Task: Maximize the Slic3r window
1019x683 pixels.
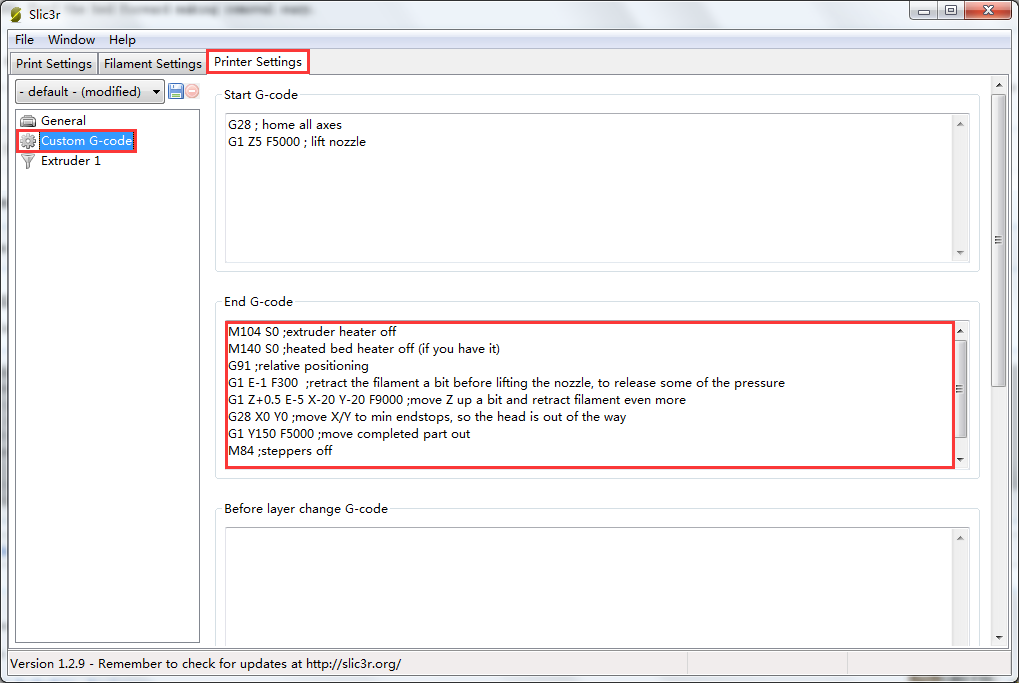Action: click(x=951, y=11)
